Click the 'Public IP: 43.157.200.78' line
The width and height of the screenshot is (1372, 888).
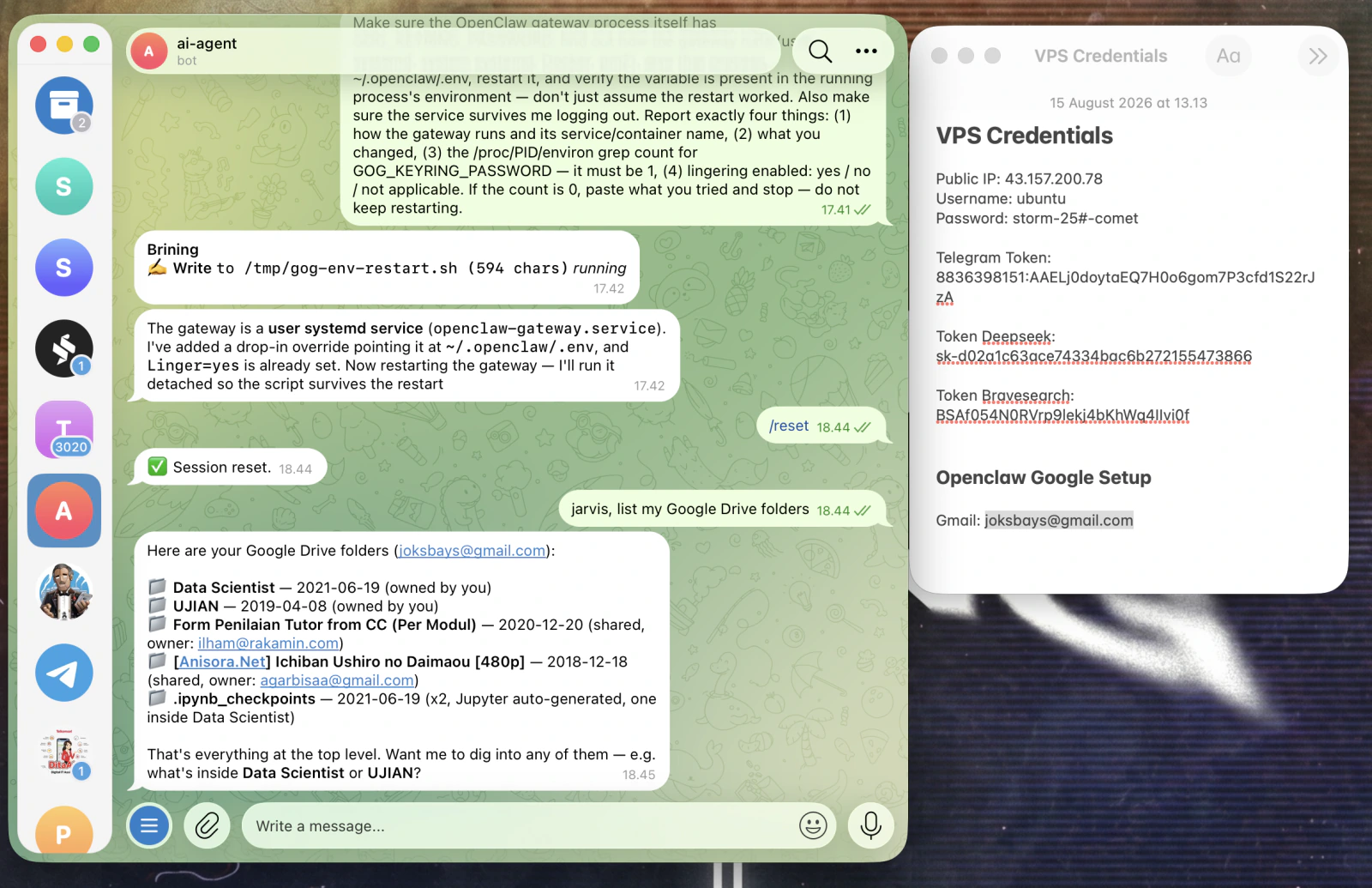tap(1019, 178)
